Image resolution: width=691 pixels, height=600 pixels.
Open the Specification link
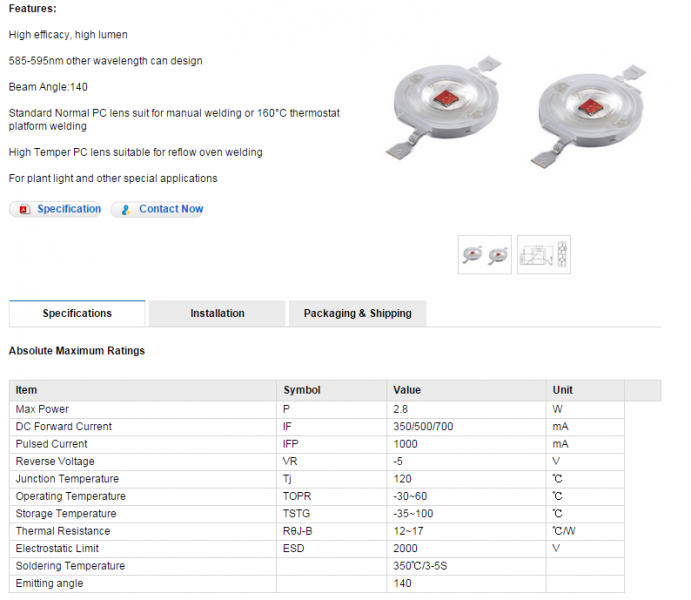pyautogui.click(x=68, y=209)
